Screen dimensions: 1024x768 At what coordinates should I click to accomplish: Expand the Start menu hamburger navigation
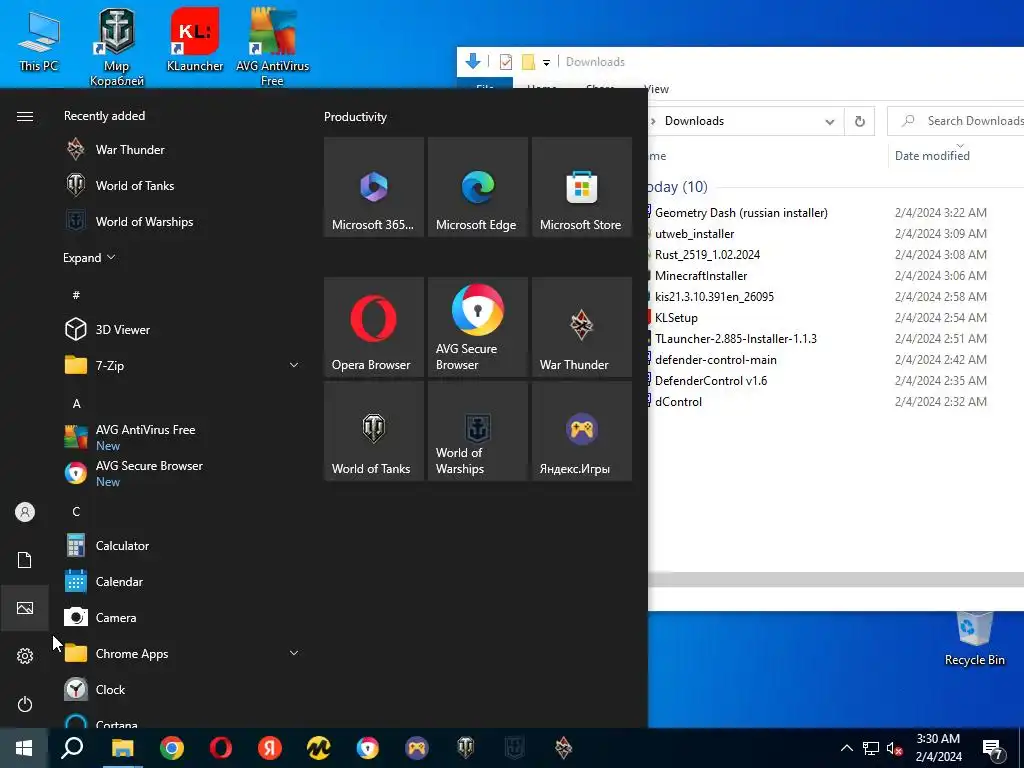click(x=25, y=116)
